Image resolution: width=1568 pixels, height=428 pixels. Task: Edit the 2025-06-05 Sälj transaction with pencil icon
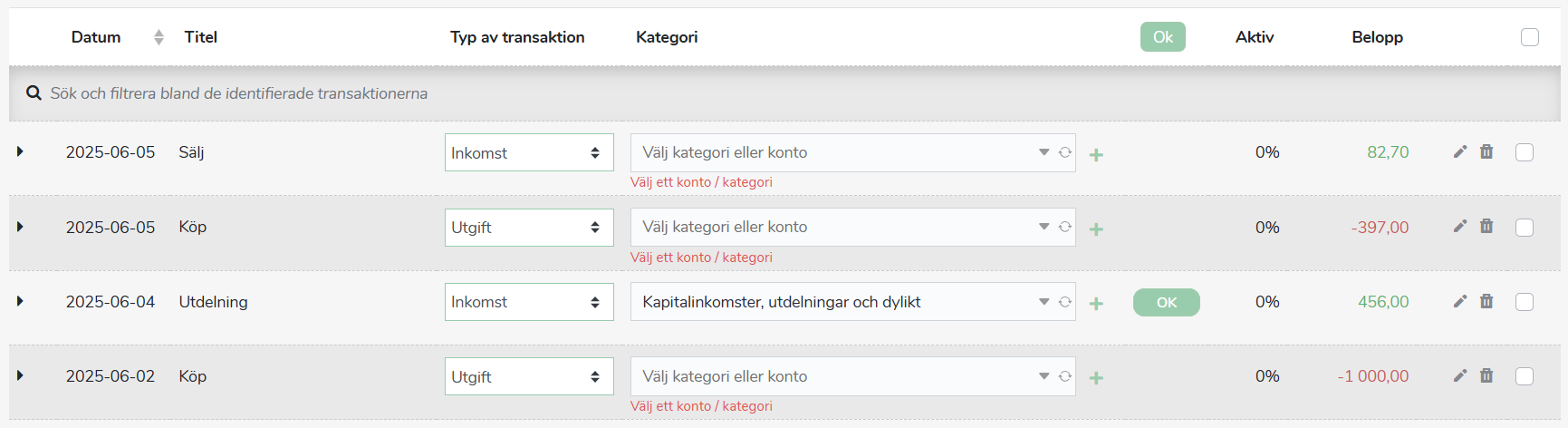[x=1459, y=152]
